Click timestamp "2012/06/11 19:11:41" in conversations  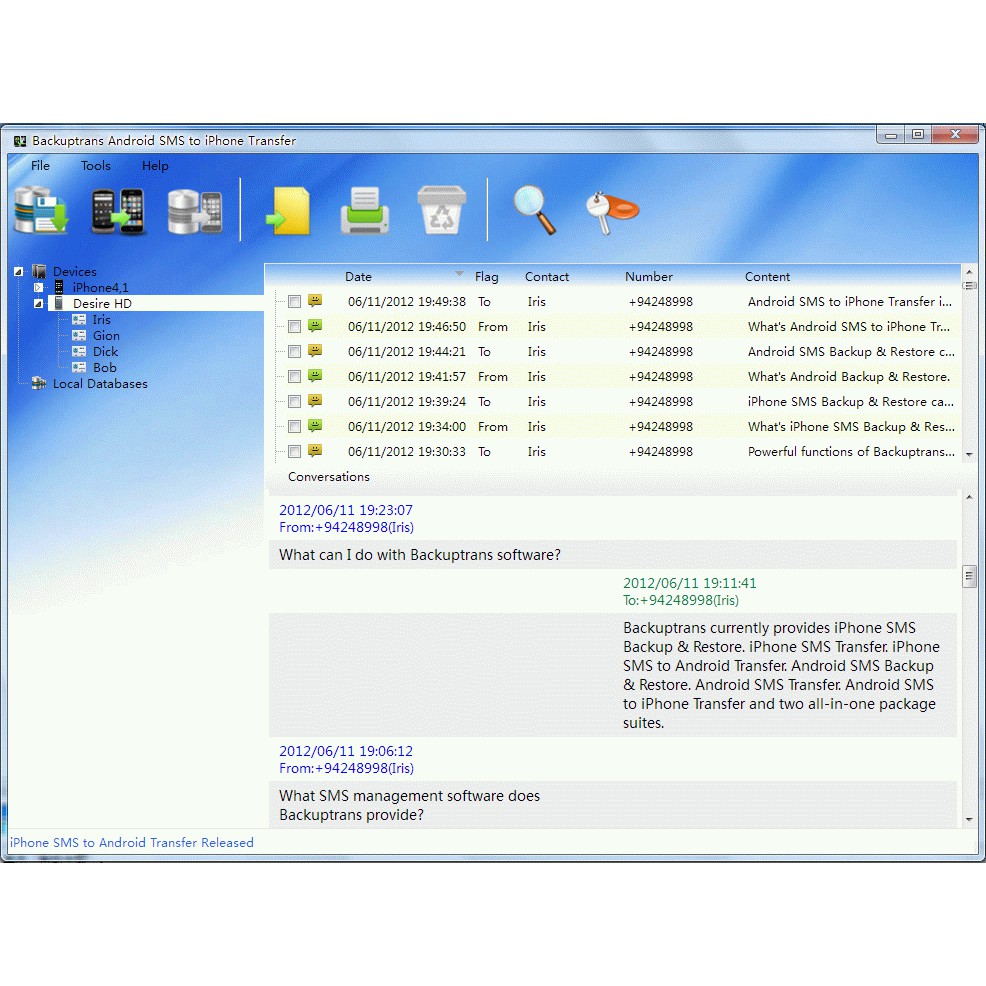(690, 583)
